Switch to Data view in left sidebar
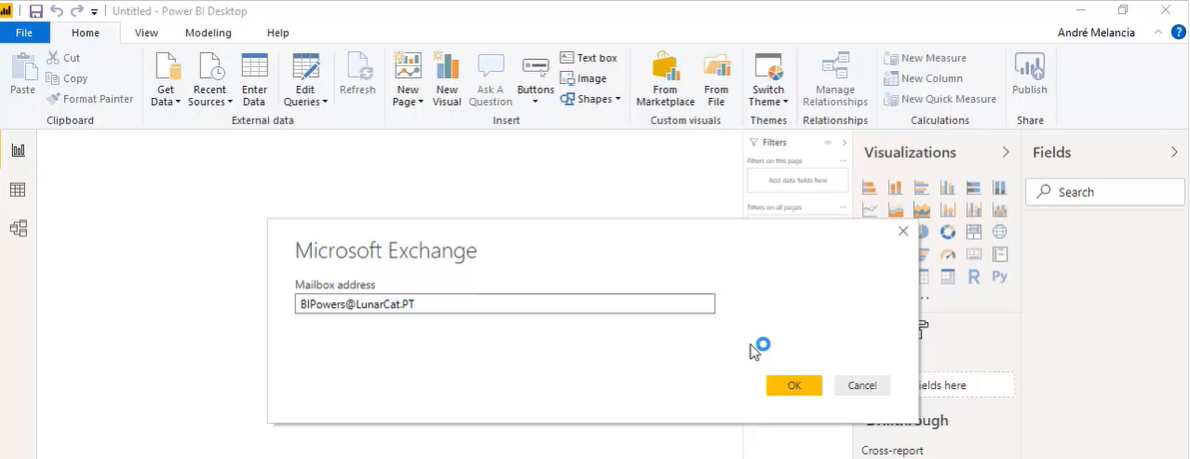Screen dimensions: 1190x459 coord(18,190)
